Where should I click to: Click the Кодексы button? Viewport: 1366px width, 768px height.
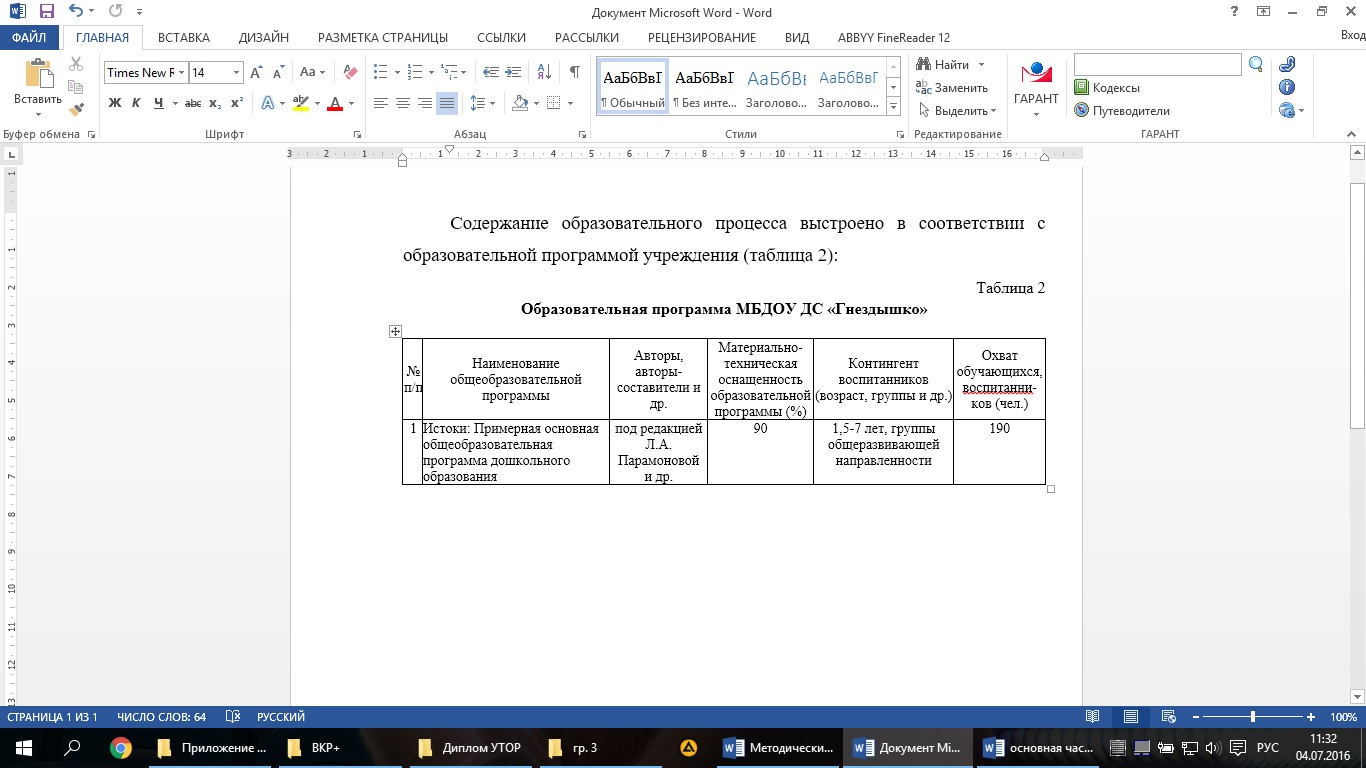tap(1107, 88)
